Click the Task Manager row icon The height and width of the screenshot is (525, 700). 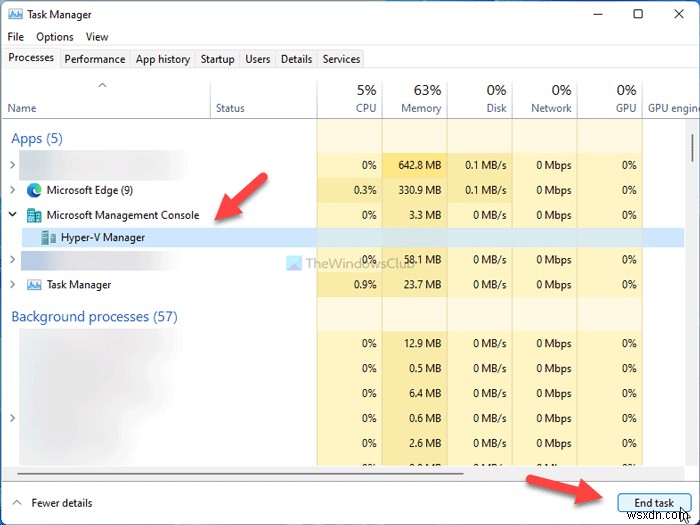point(34,285)
